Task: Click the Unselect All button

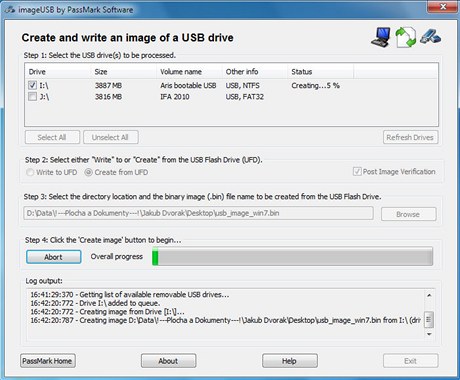Action: 111,137
